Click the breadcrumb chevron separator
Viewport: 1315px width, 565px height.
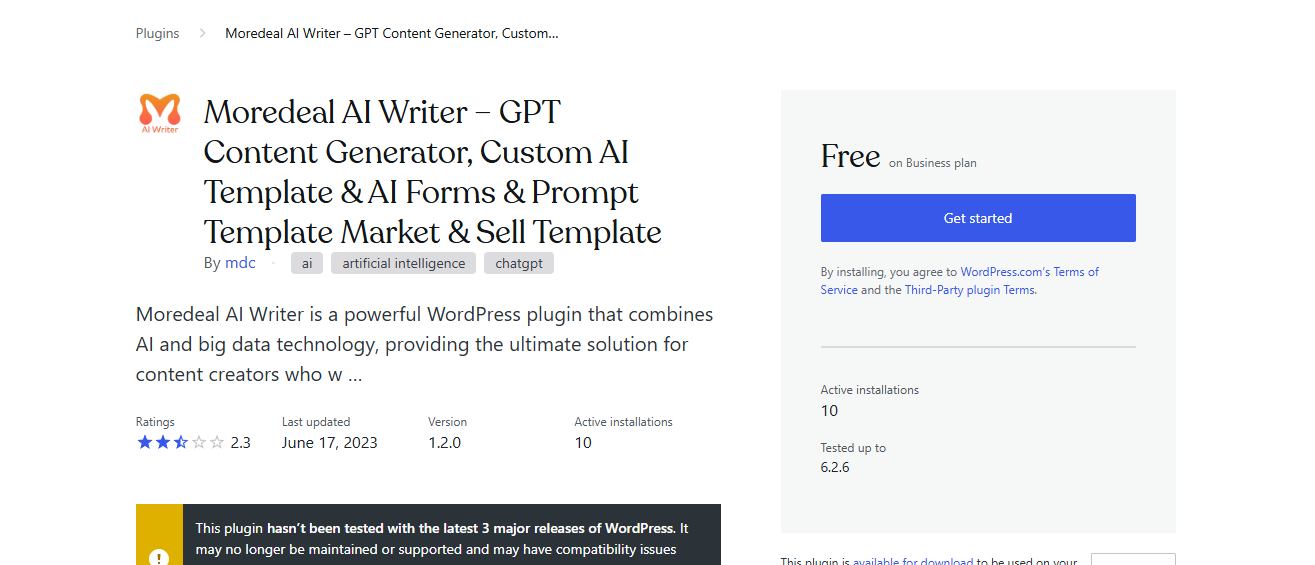click(x=202, y=33)
